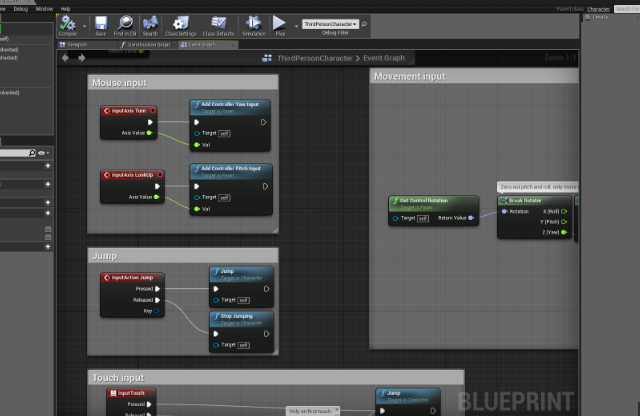This screenshot has width=640, height=416.
Task: Click the X (Roll) output pin
Action: coord(564,211)
